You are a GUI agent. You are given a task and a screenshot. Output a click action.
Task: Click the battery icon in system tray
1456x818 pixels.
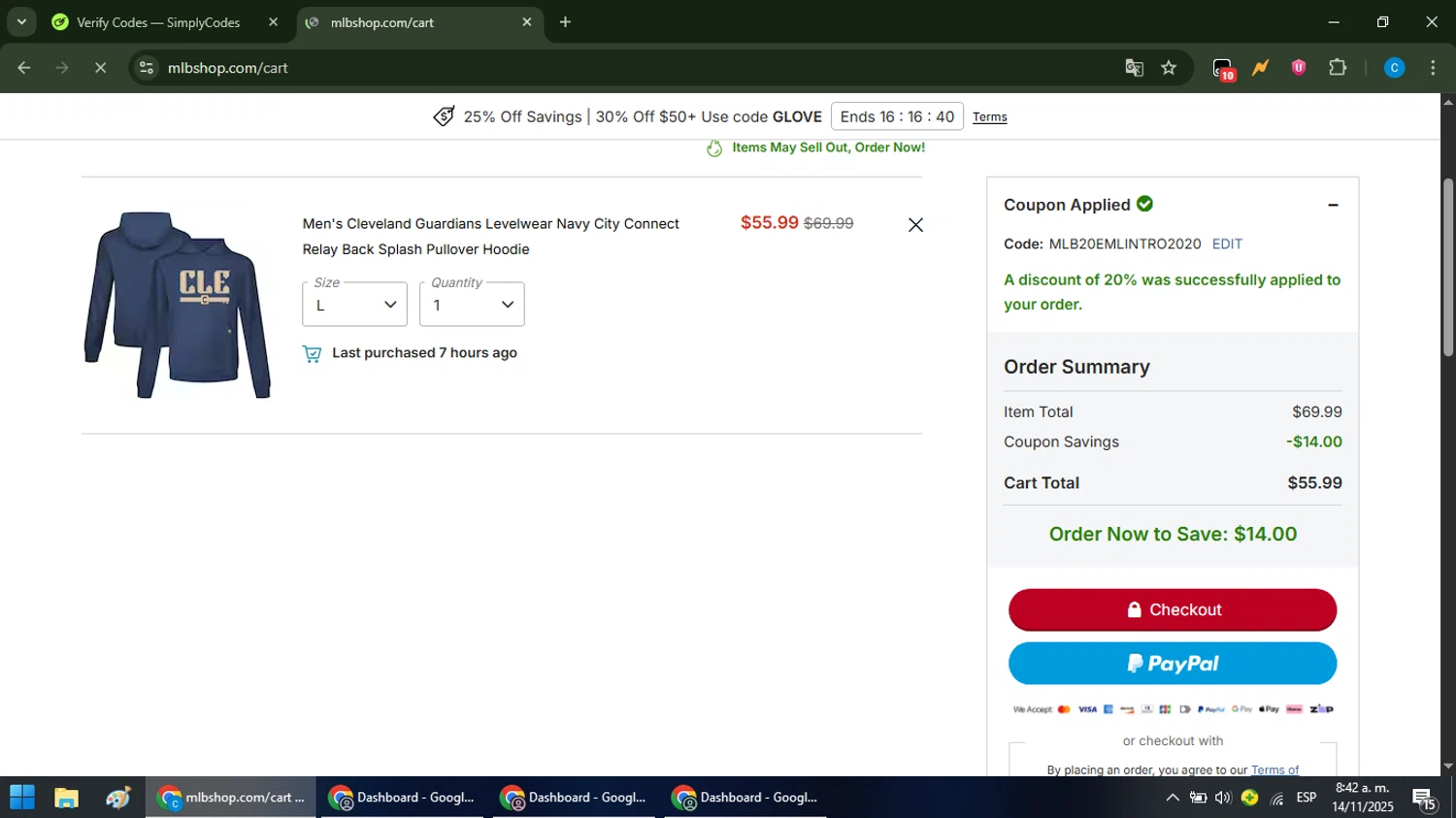(1199, 798)
